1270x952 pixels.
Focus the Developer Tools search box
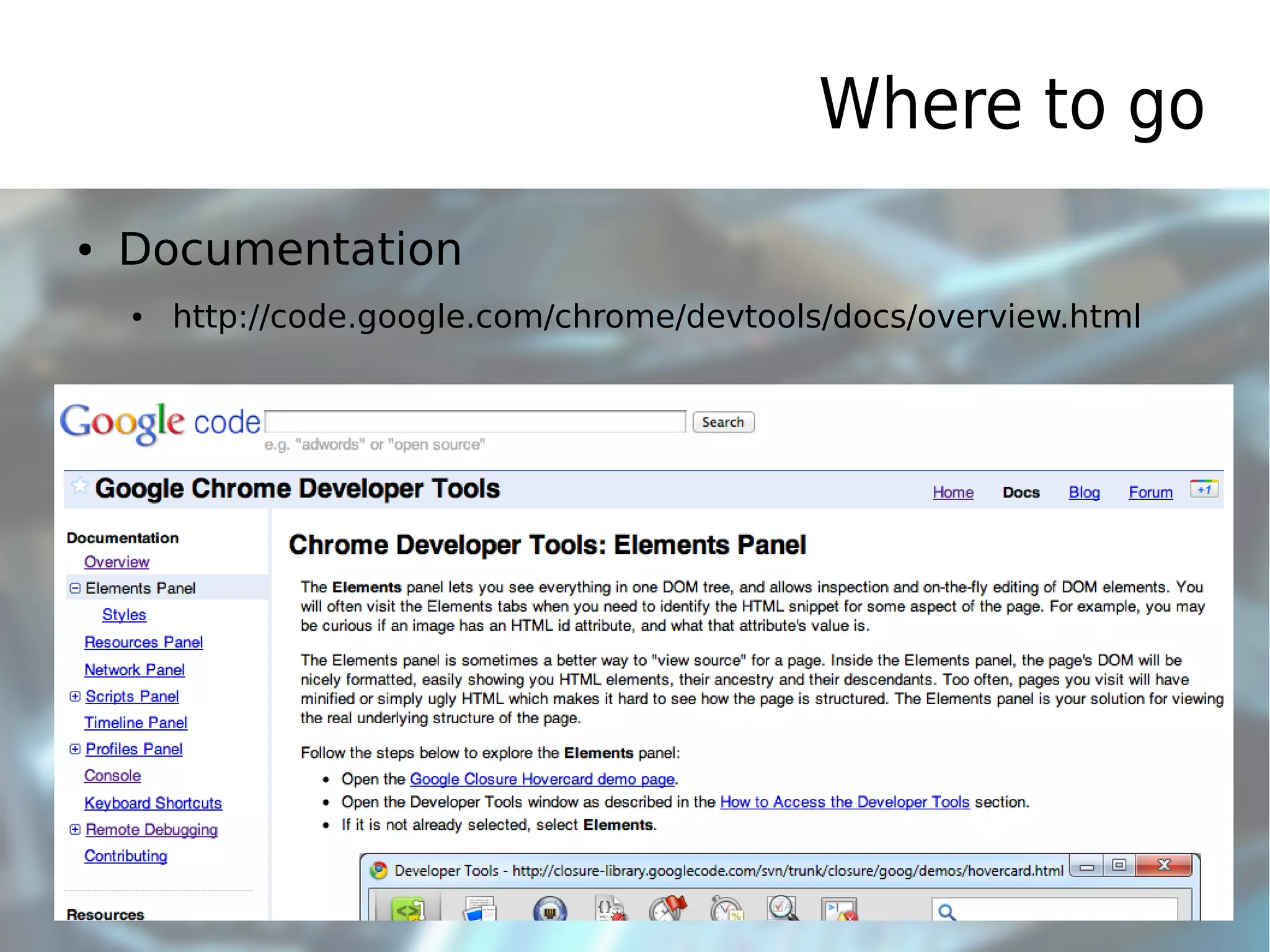coord(1055,909)
